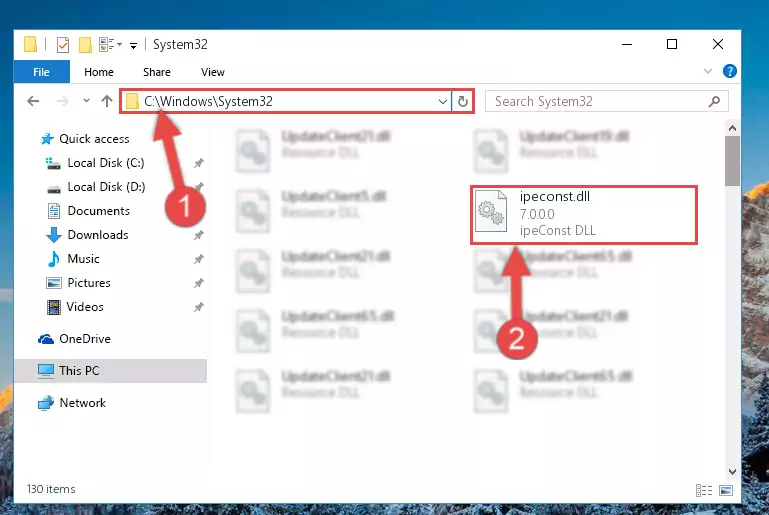The width and height of the screenshot is (769, 515).
Task: Expand the ribbon with the chevron
Action: [708, 71]
